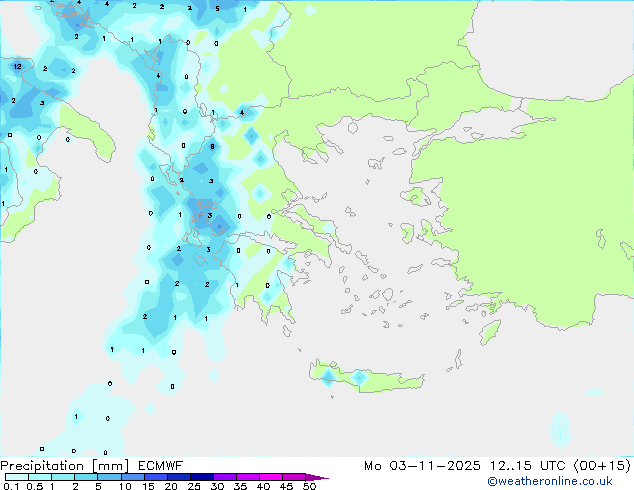Click the date 'Mo 03-11-2025' text
Image resolution: width=634 pixels, height=490 pixels.
[x=423, y=466]
